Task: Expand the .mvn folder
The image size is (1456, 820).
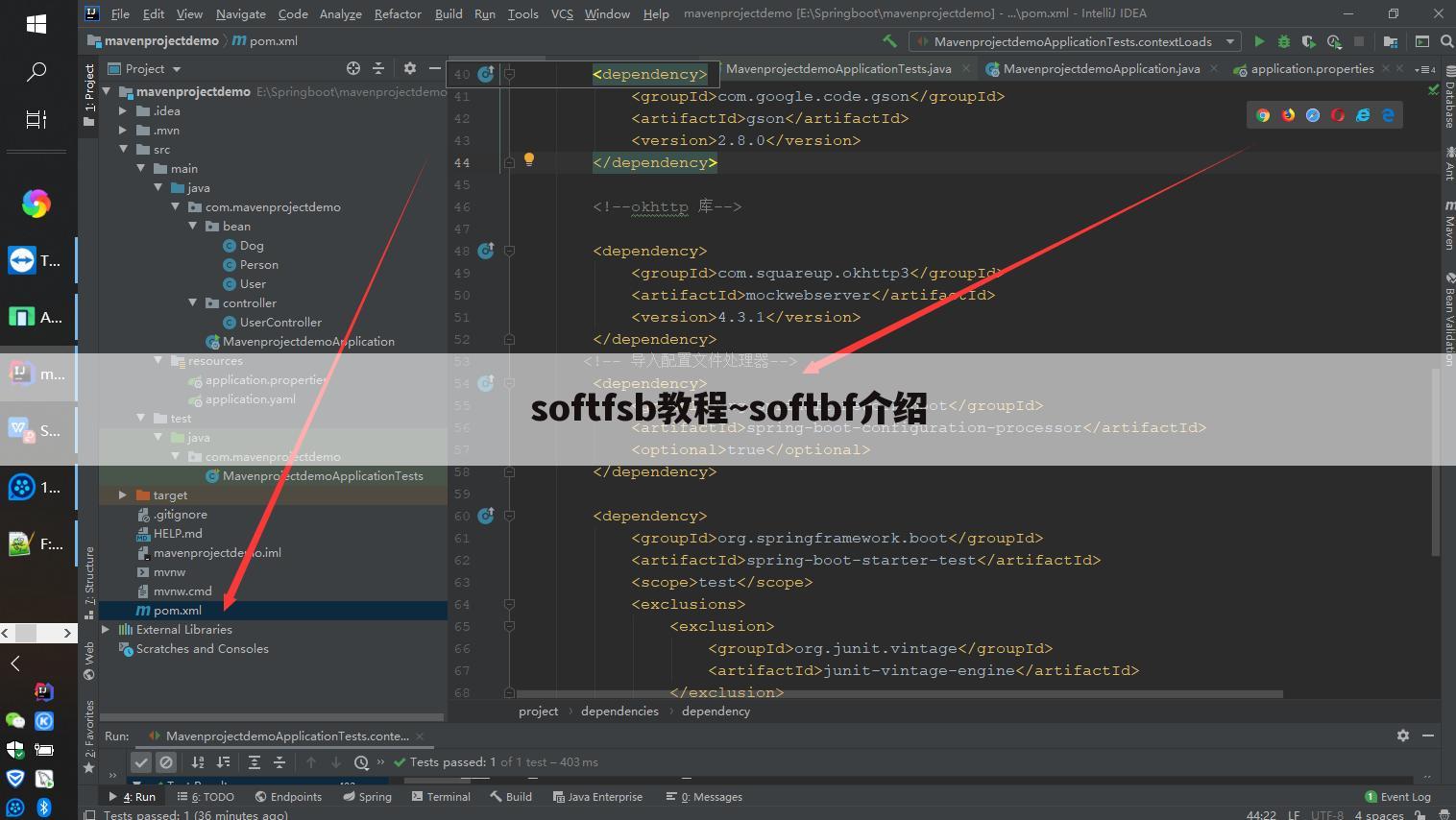Action: (x=123, y=130)
